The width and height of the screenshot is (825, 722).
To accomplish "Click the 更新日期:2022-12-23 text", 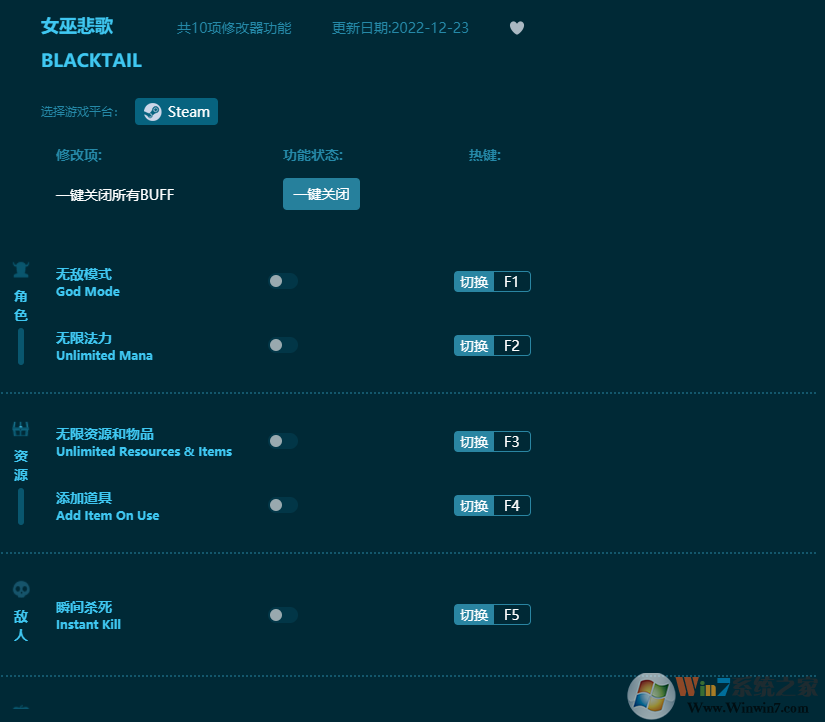I will [400, 28].
